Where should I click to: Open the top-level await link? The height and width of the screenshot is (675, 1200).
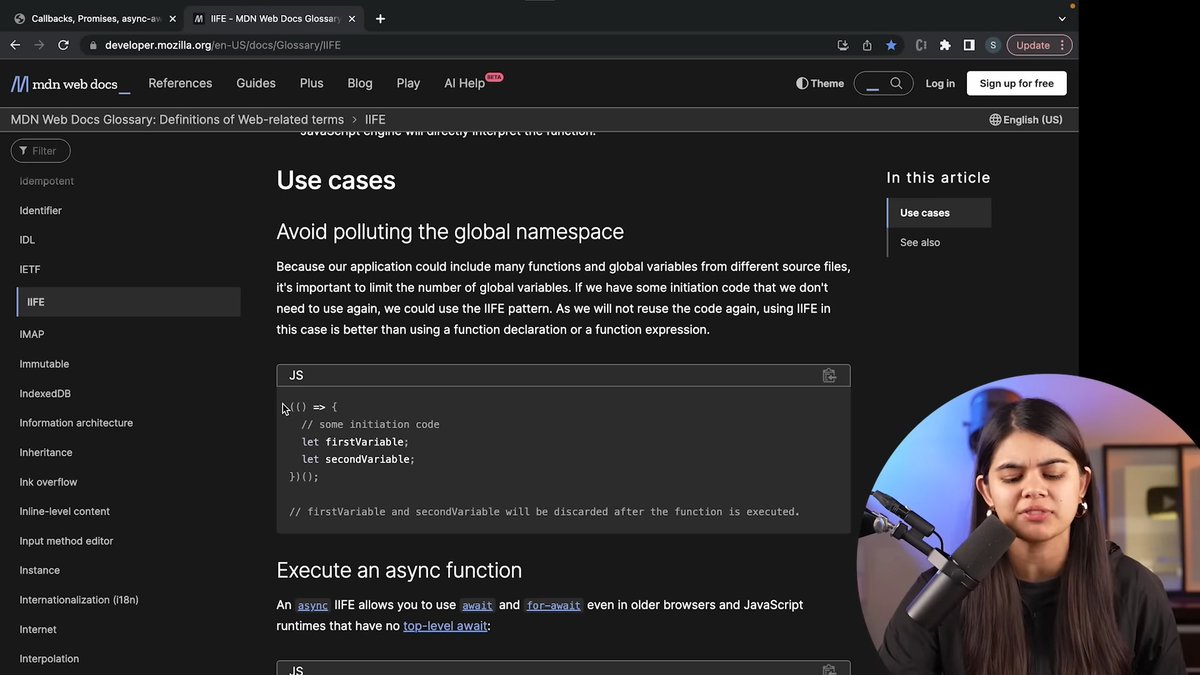coord(445,626)
